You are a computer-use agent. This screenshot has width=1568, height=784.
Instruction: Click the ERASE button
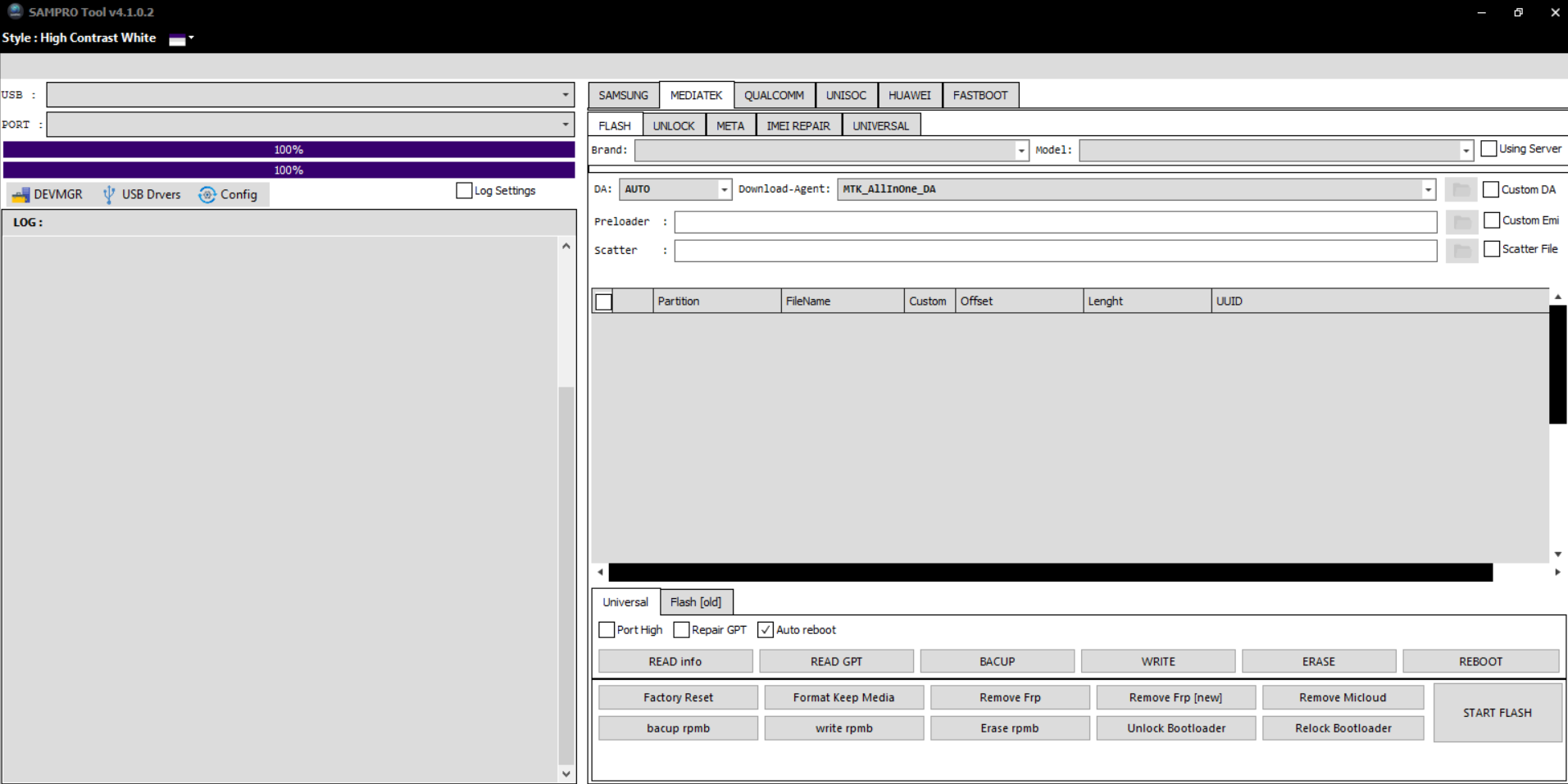(1319, 661)
